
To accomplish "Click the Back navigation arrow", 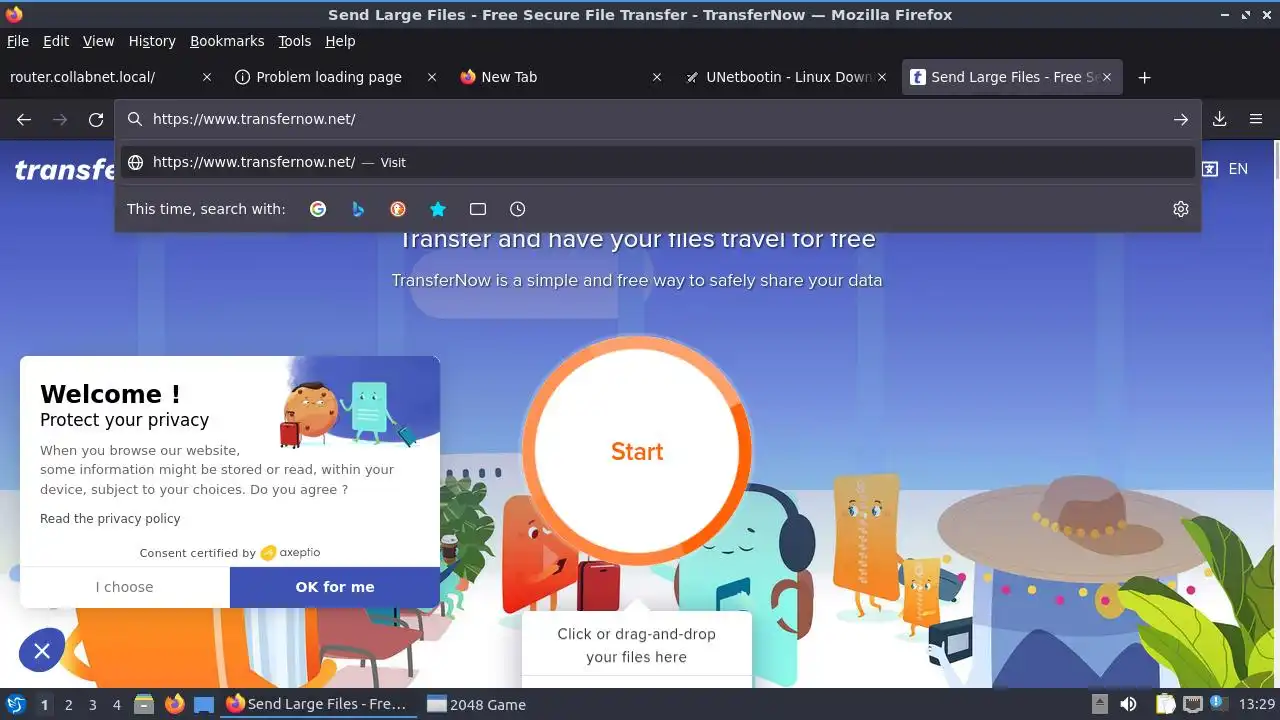I will pyautogui.click(x=24, y=119).
